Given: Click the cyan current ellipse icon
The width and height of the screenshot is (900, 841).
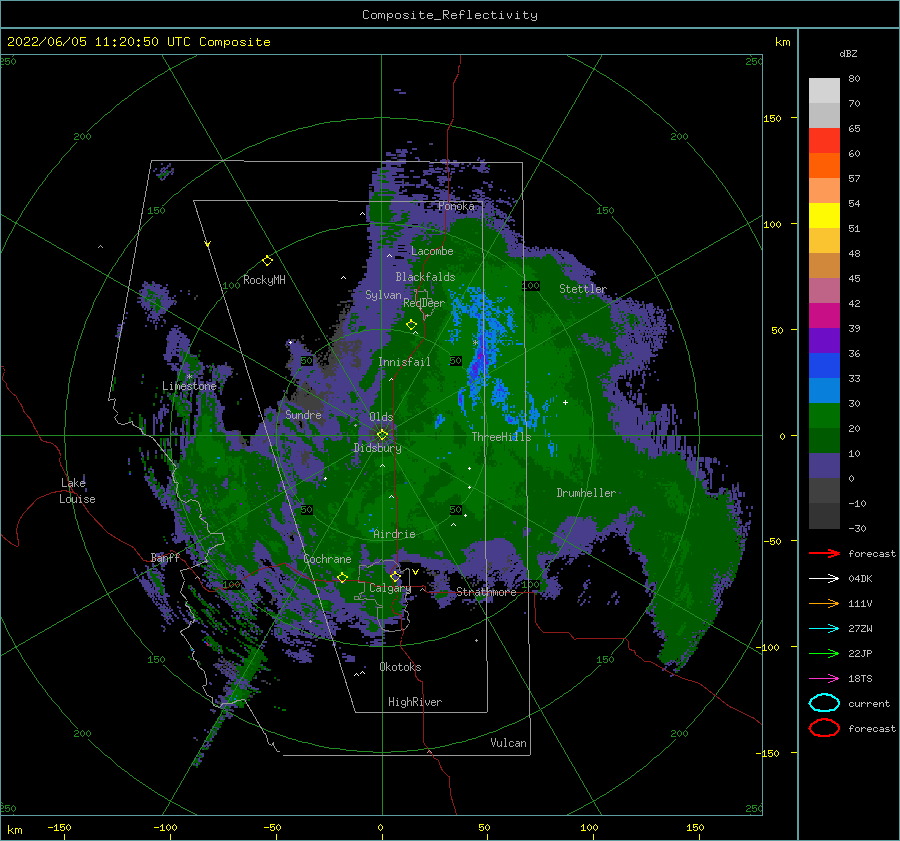Looking at the screenshot, I should coord(824,703).
